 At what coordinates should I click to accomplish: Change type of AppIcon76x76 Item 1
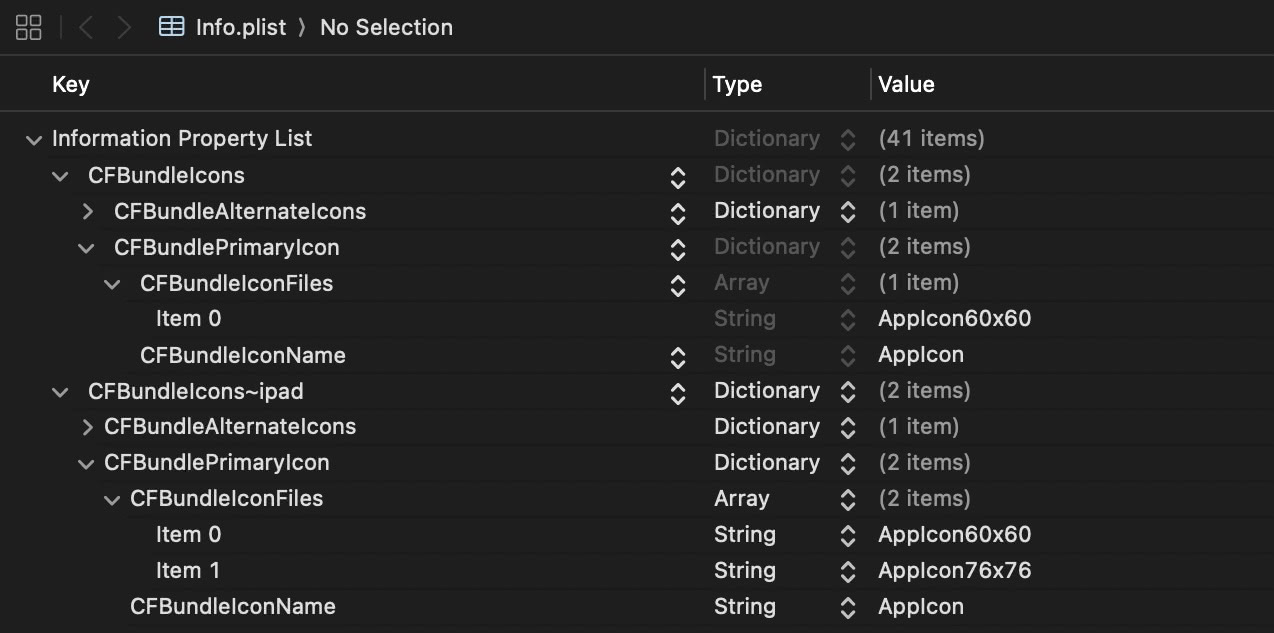(x=848, y=571)
